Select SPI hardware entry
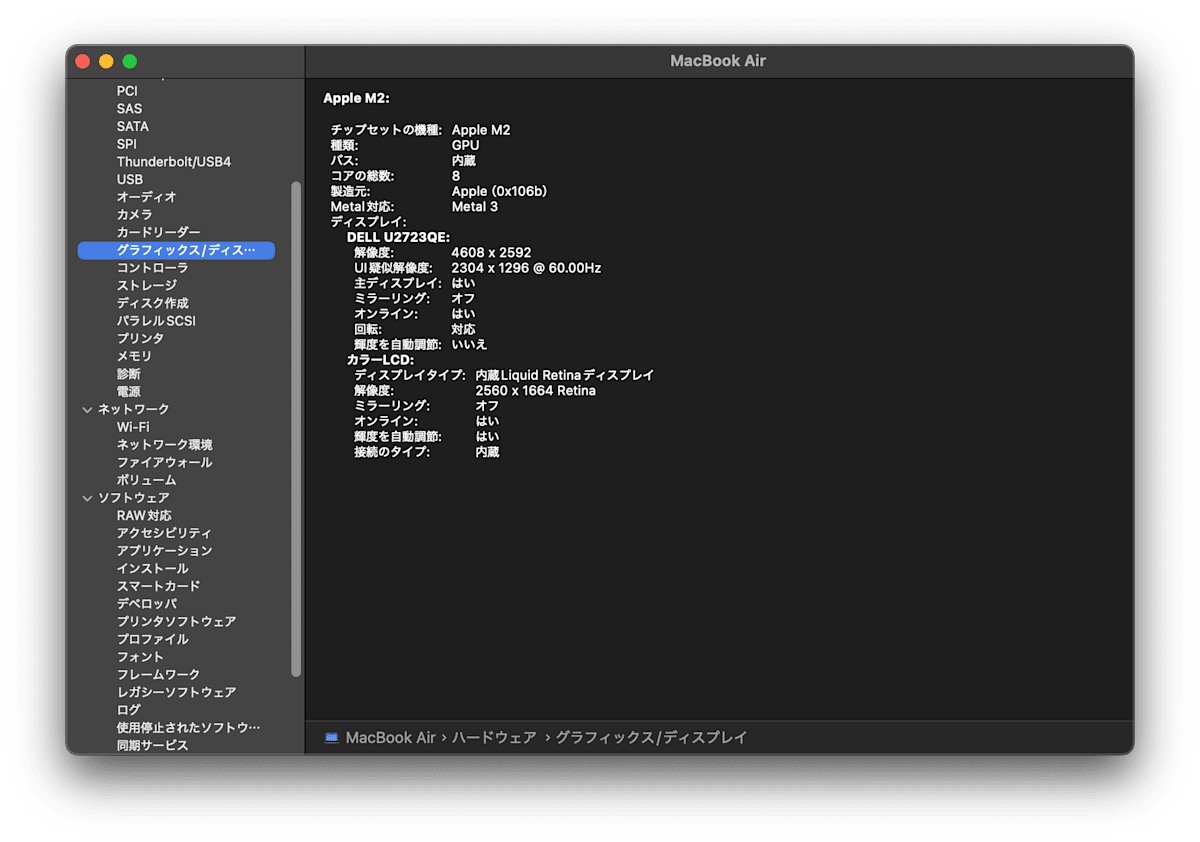 126,144
